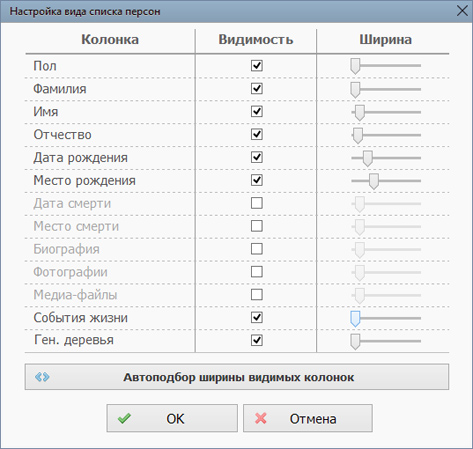Viewport: 473px width, 449px height.
Task: Enable visibility for Биография column
Action: coord(257,249)
